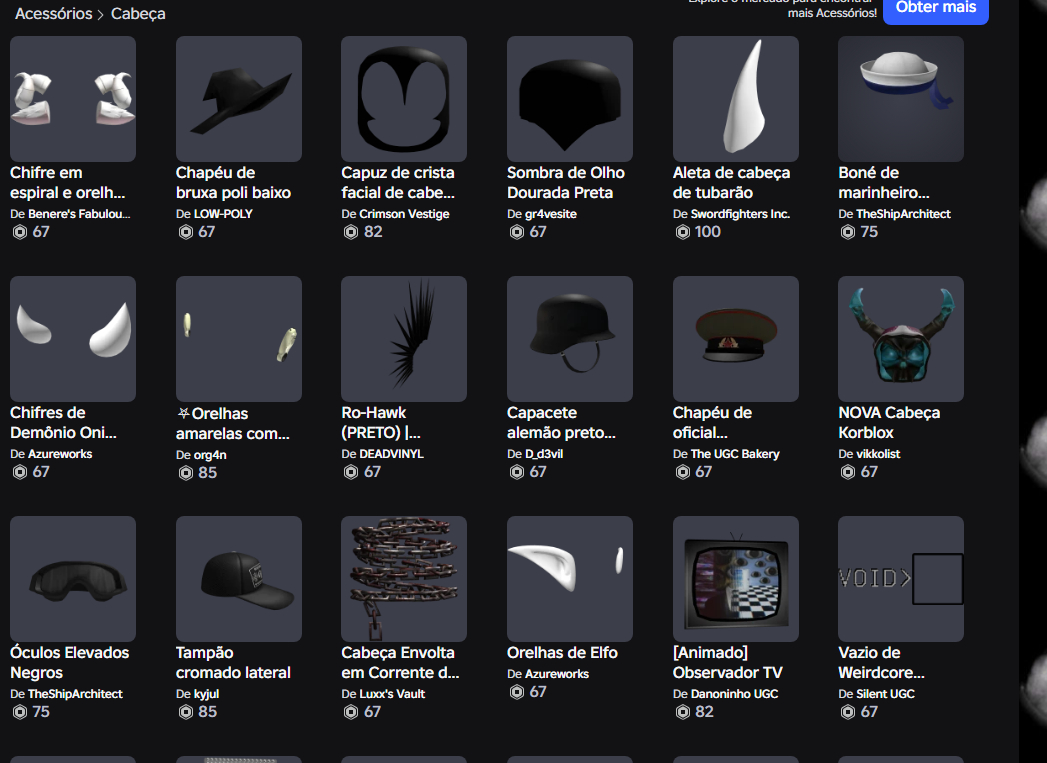Open the chain-wrapped head thumbnail
The image size is (1047, 763).
[404, 579]
